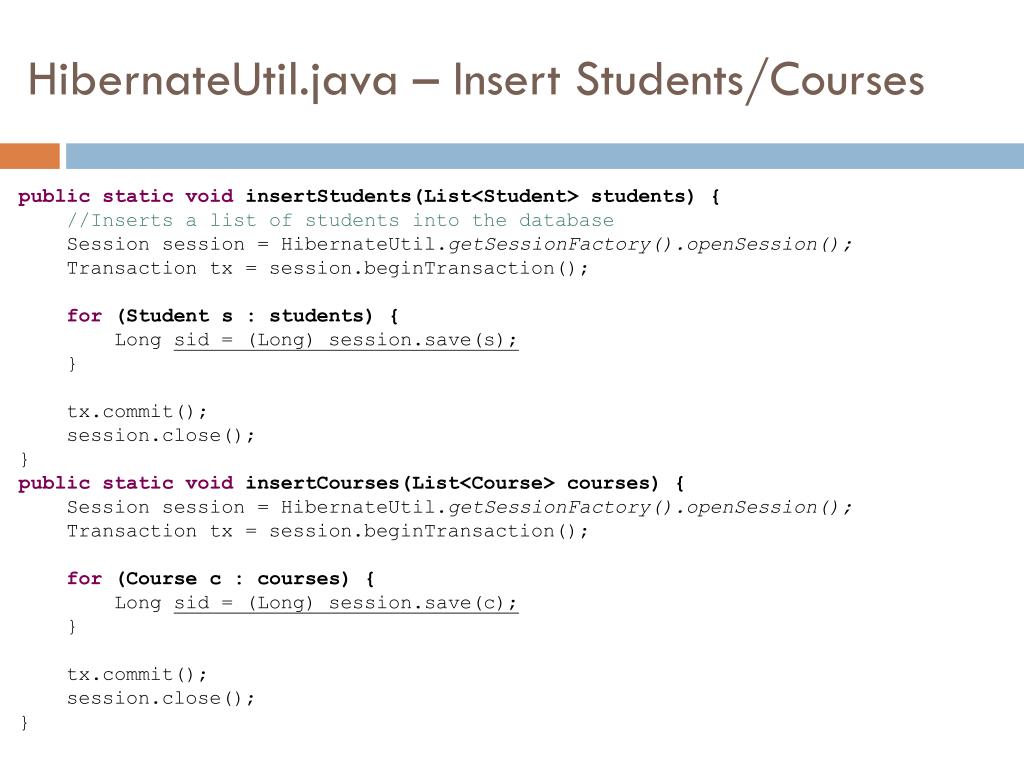1024x768 pixels.
Task: Click the first 'tx.commit();' line in insertStudents
Action: point(137,411)
